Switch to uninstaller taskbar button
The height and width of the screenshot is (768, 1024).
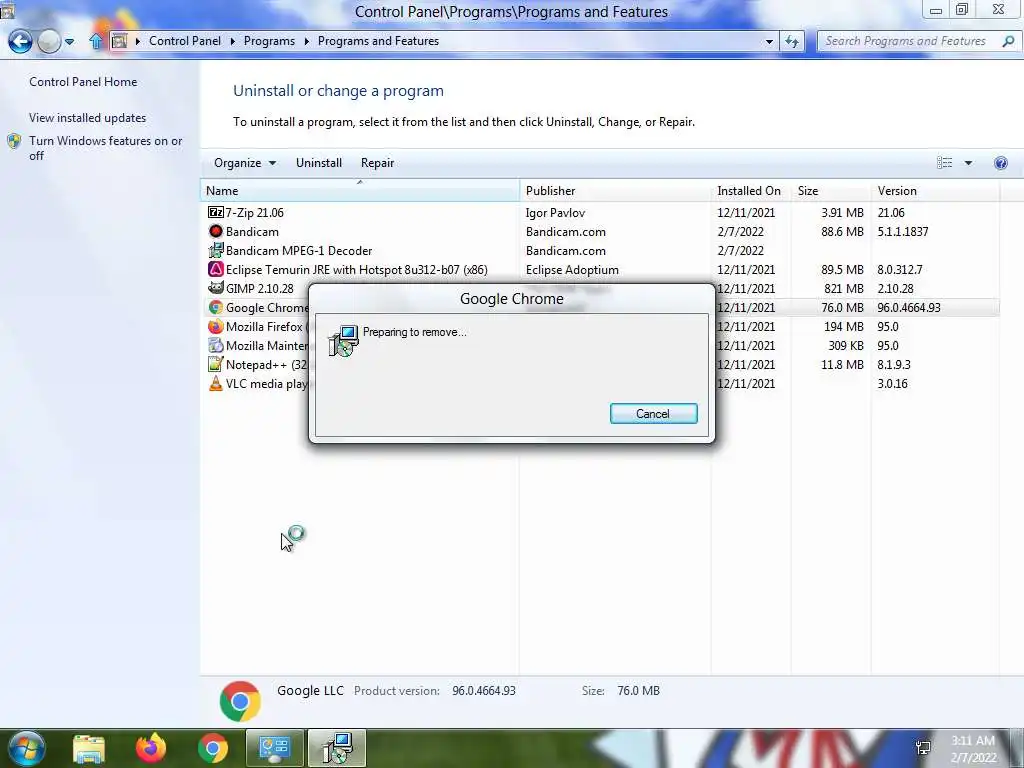(337, 748)
